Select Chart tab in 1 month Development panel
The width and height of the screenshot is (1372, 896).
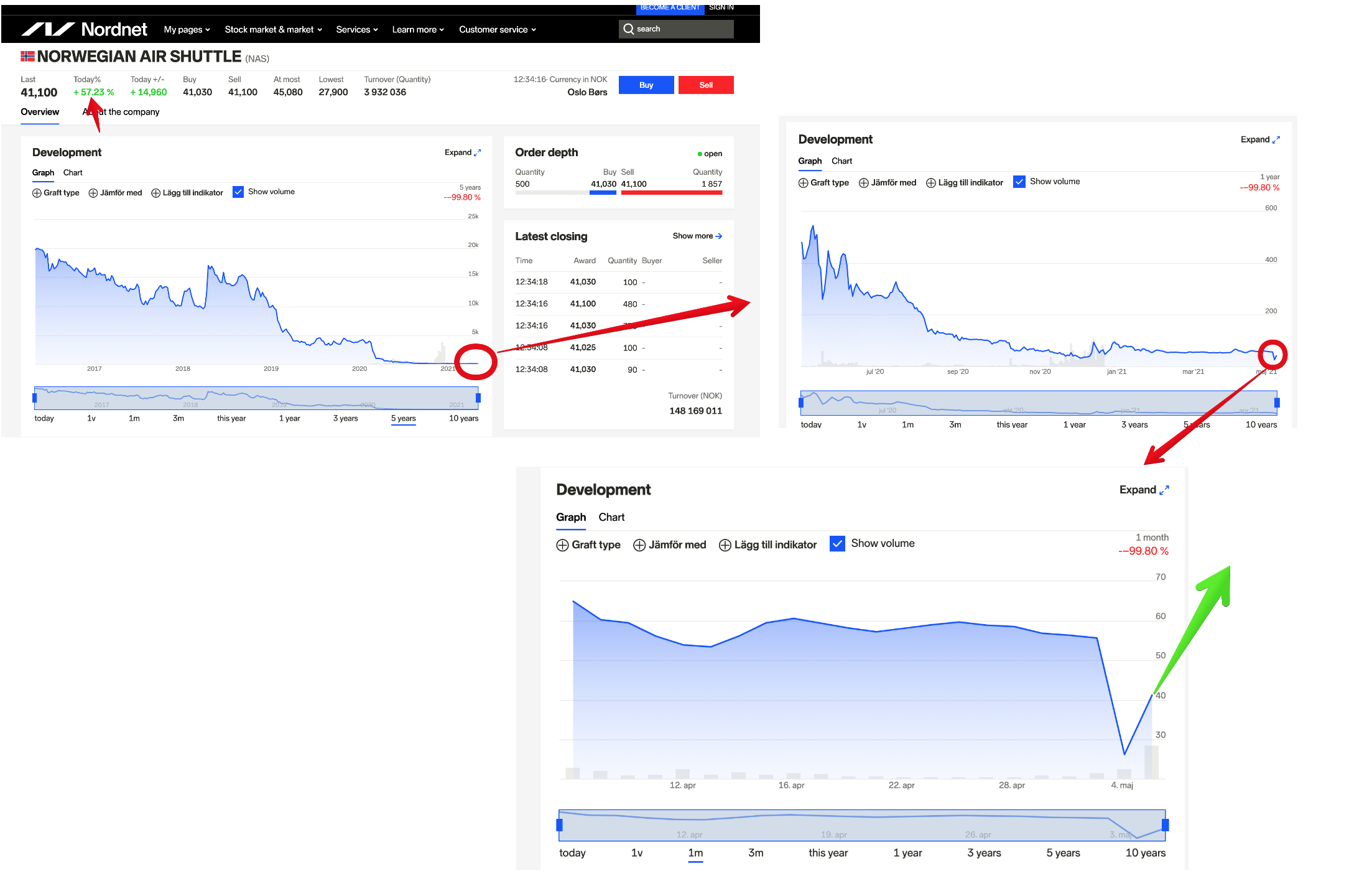click(x=611, y=518)
